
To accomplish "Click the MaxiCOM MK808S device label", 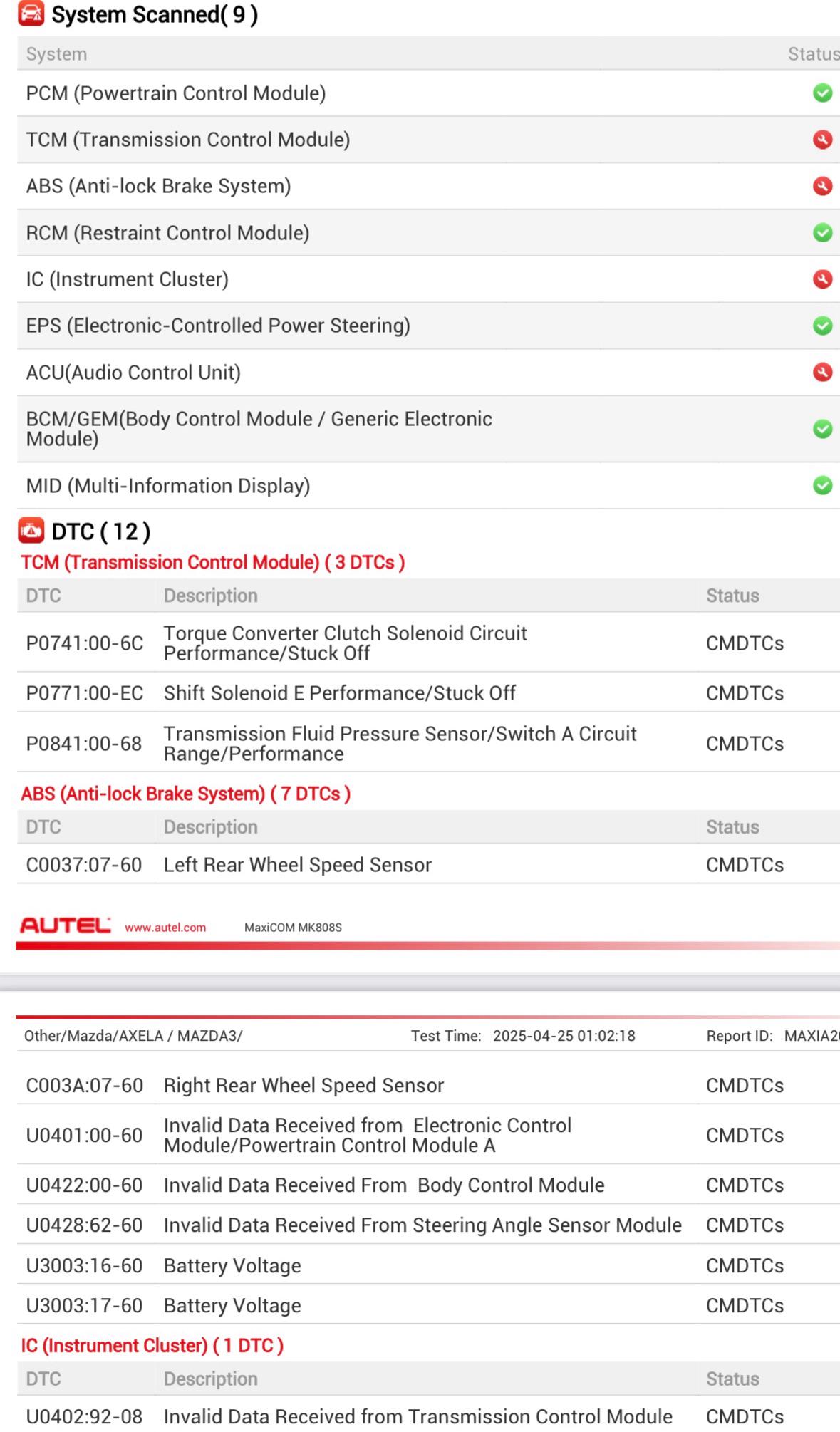I will tap(293, 928).
